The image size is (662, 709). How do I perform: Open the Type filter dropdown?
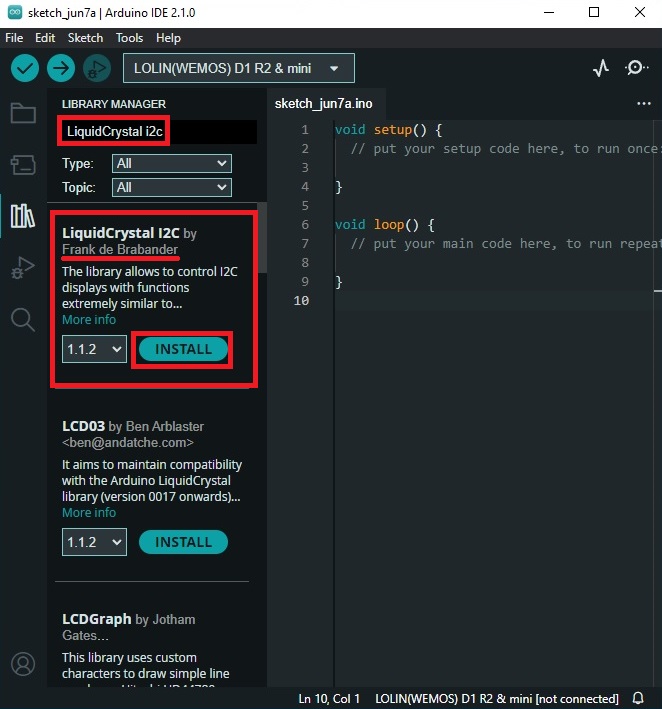(x=172, y=163)
